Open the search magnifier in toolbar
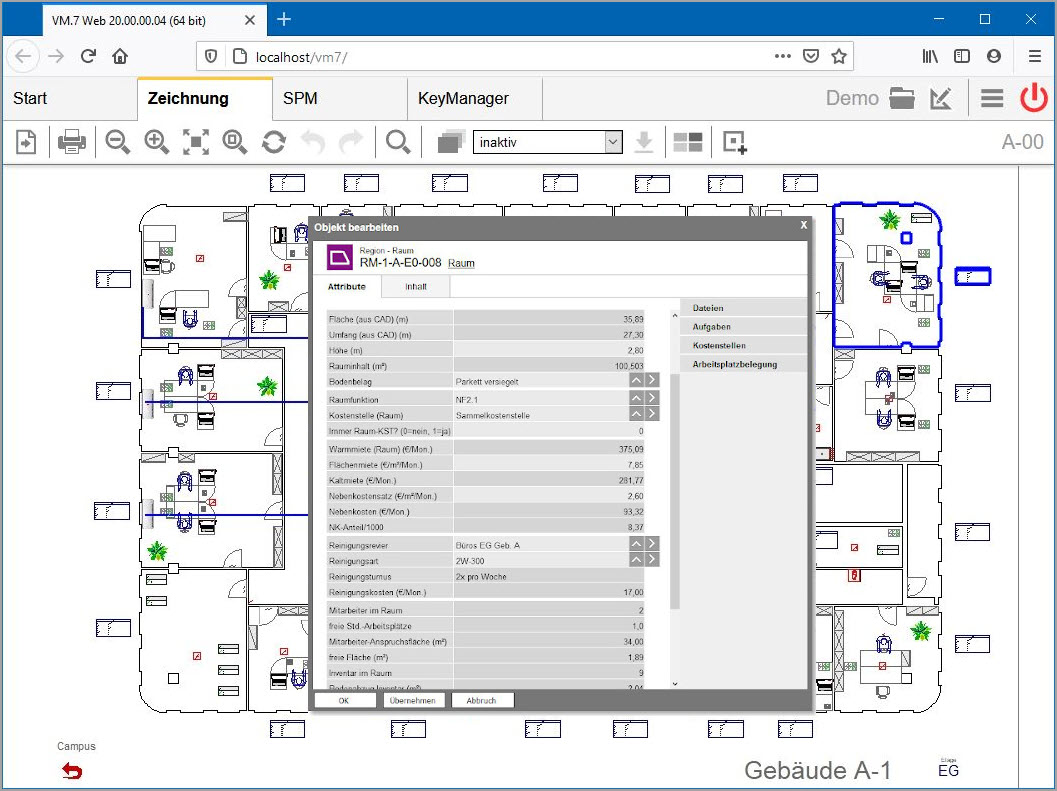Screen dimensions: 1057x791 point(398,142)
